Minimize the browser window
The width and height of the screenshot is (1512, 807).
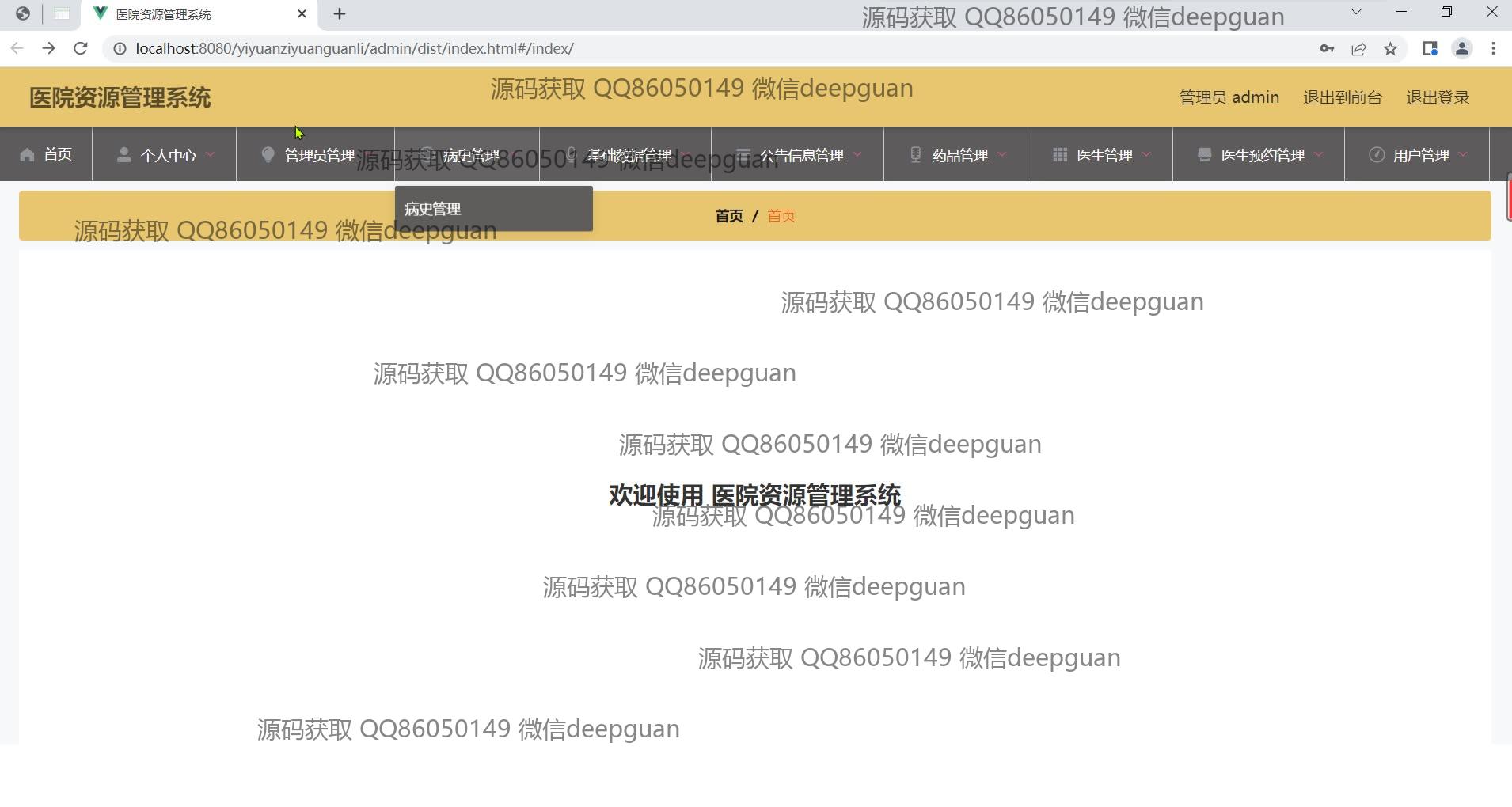click(1401, 12)
